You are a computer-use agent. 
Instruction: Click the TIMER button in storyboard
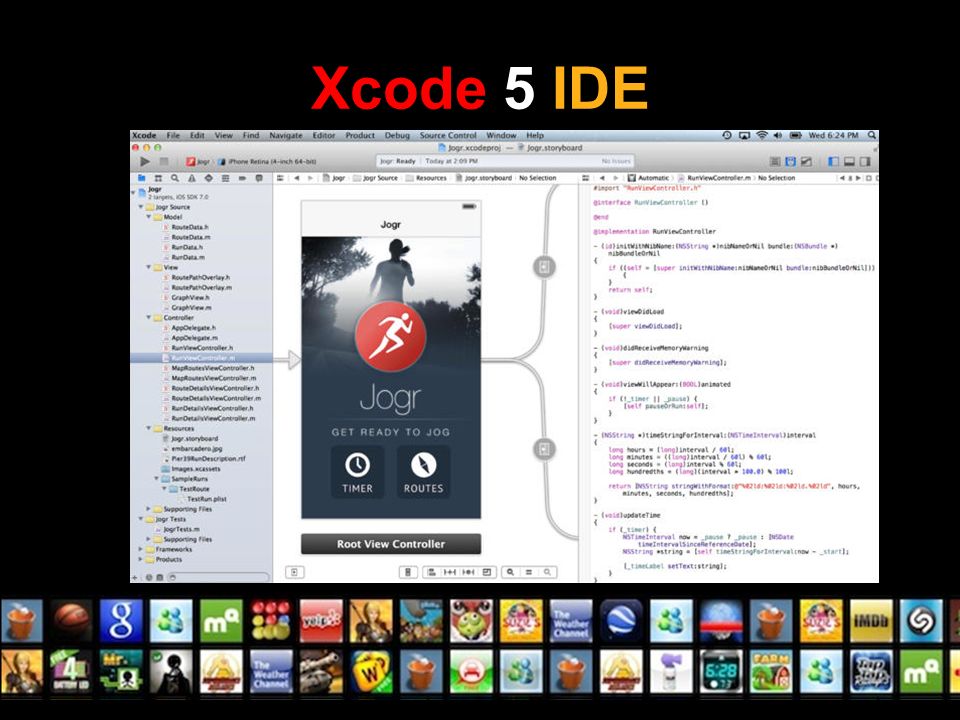tap(358, 471)
